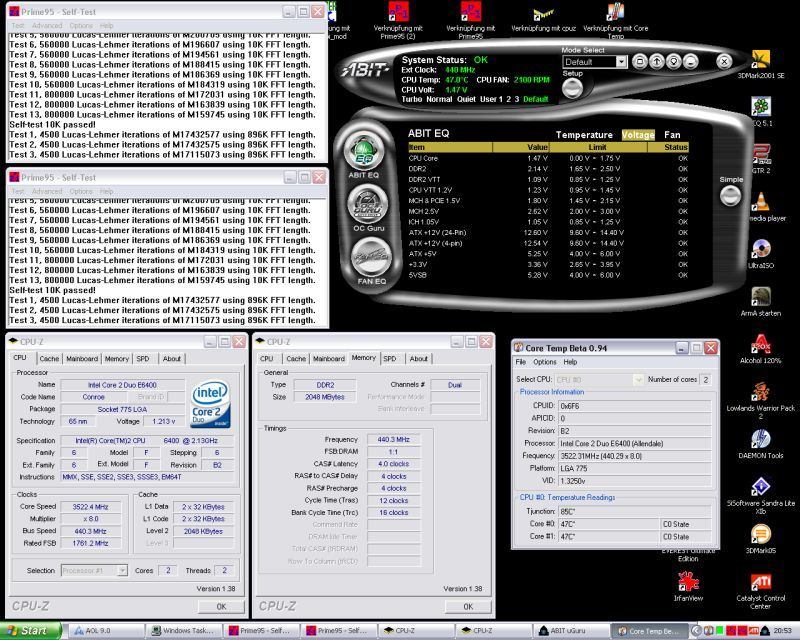Open the Lowlands Warrior Pack 2 icon
This screenshot has height=640, width=800.
point(761,400)
